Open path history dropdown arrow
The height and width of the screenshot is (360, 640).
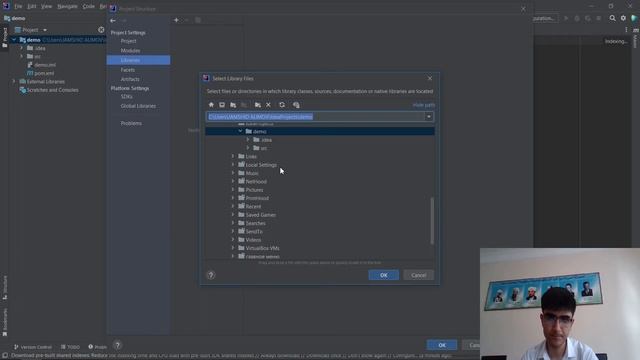[x=429, y=117]
